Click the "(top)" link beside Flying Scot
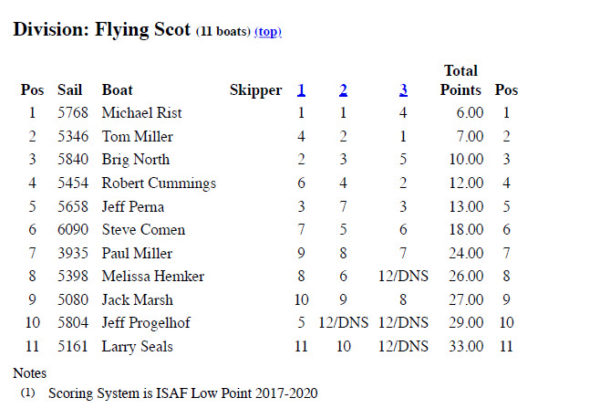 coord(268,32)
